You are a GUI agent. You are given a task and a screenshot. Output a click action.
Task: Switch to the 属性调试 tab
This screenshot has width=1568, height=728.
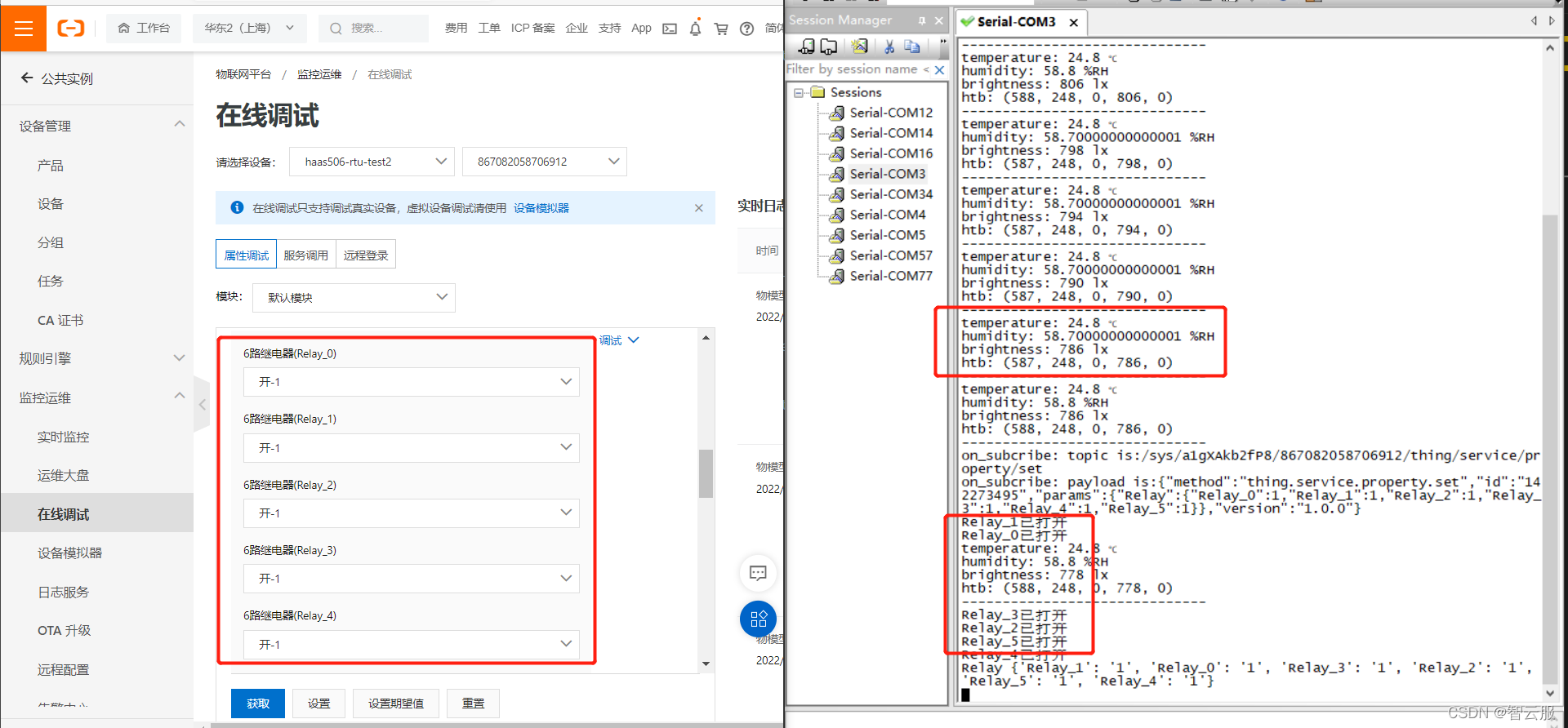click(247, 255)
